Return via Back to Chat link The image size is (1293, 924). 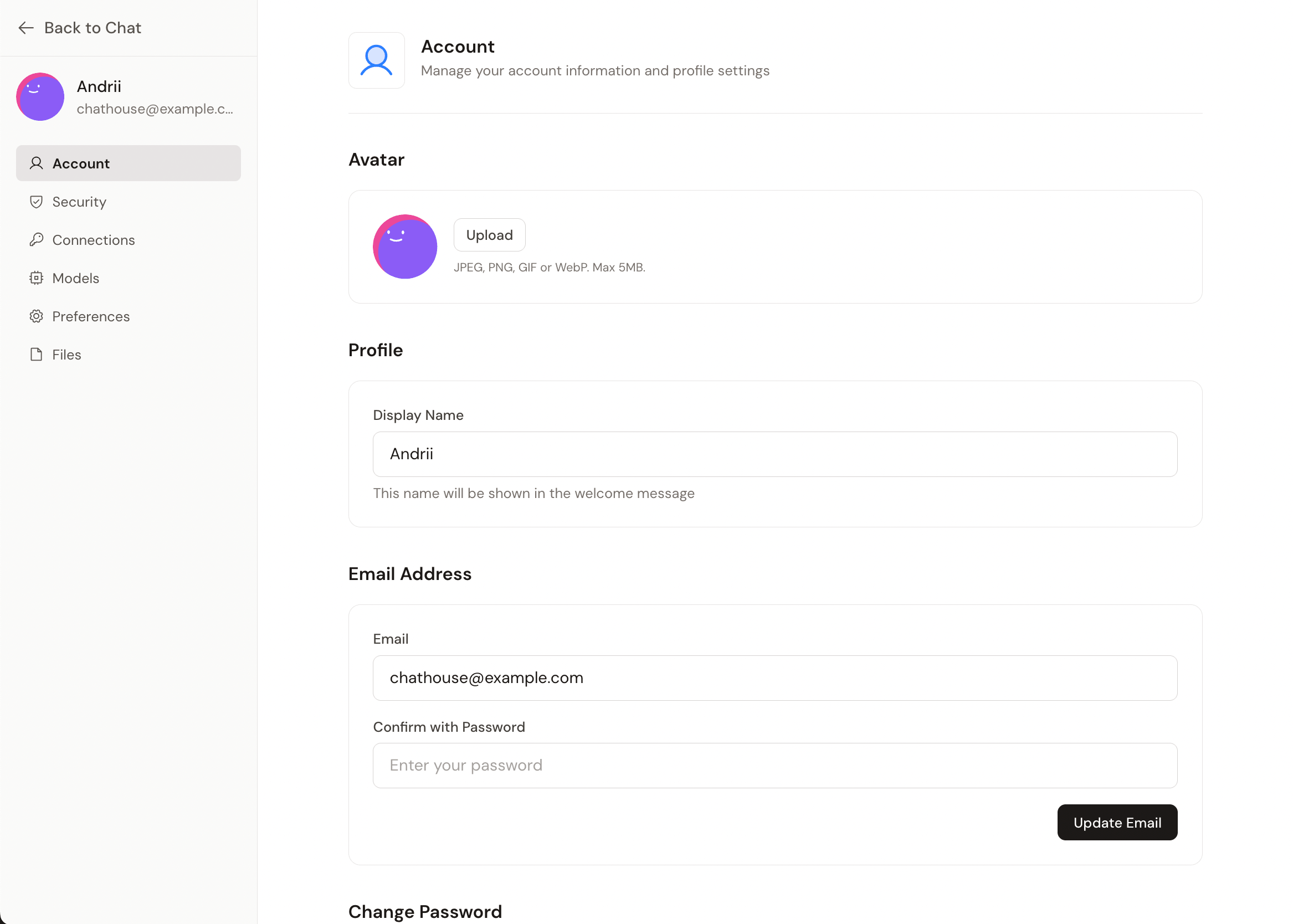pos(92,28)
